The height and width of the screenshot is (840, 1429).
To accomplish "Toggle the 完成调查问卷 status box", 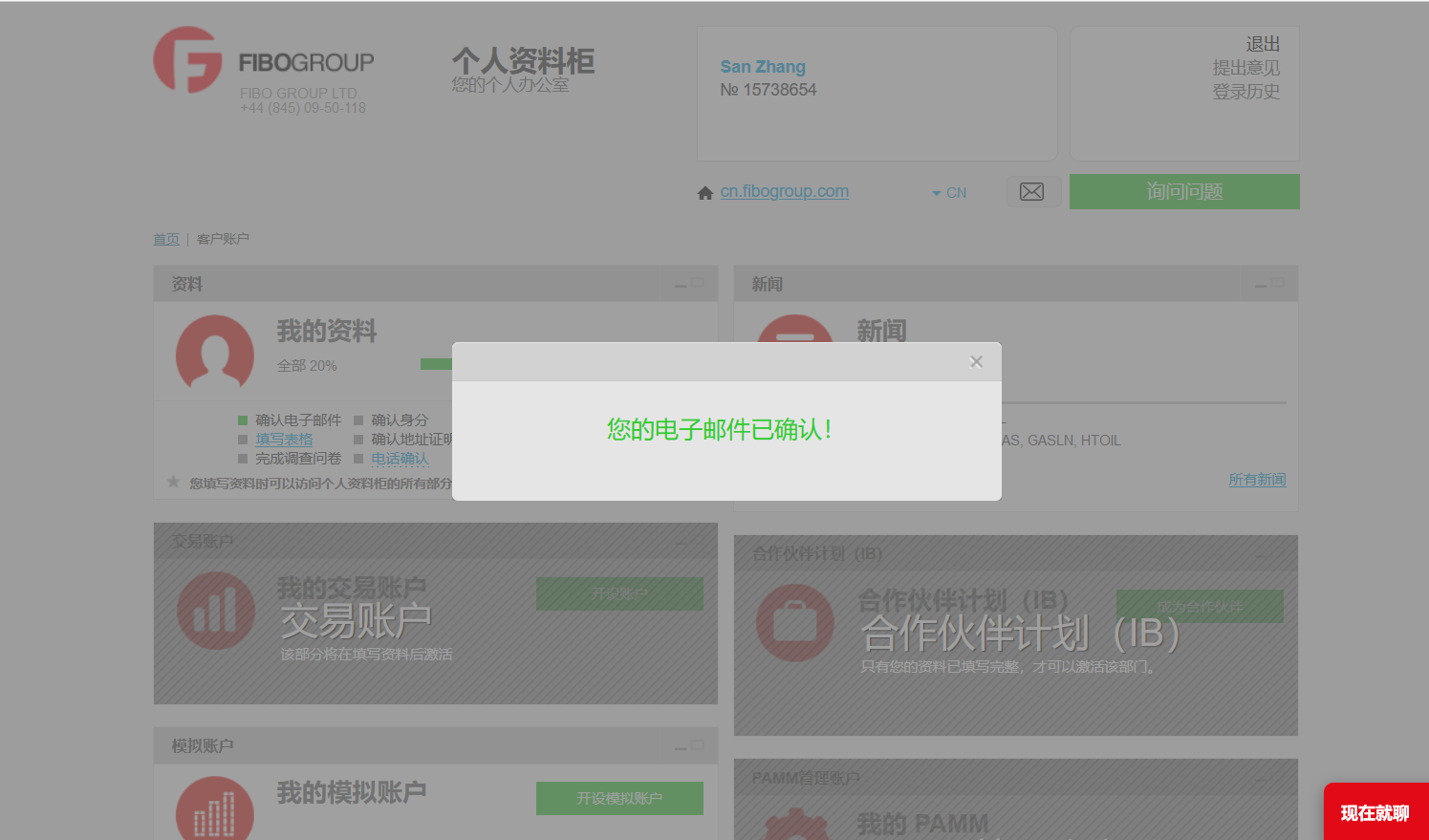I will (243, 459).
